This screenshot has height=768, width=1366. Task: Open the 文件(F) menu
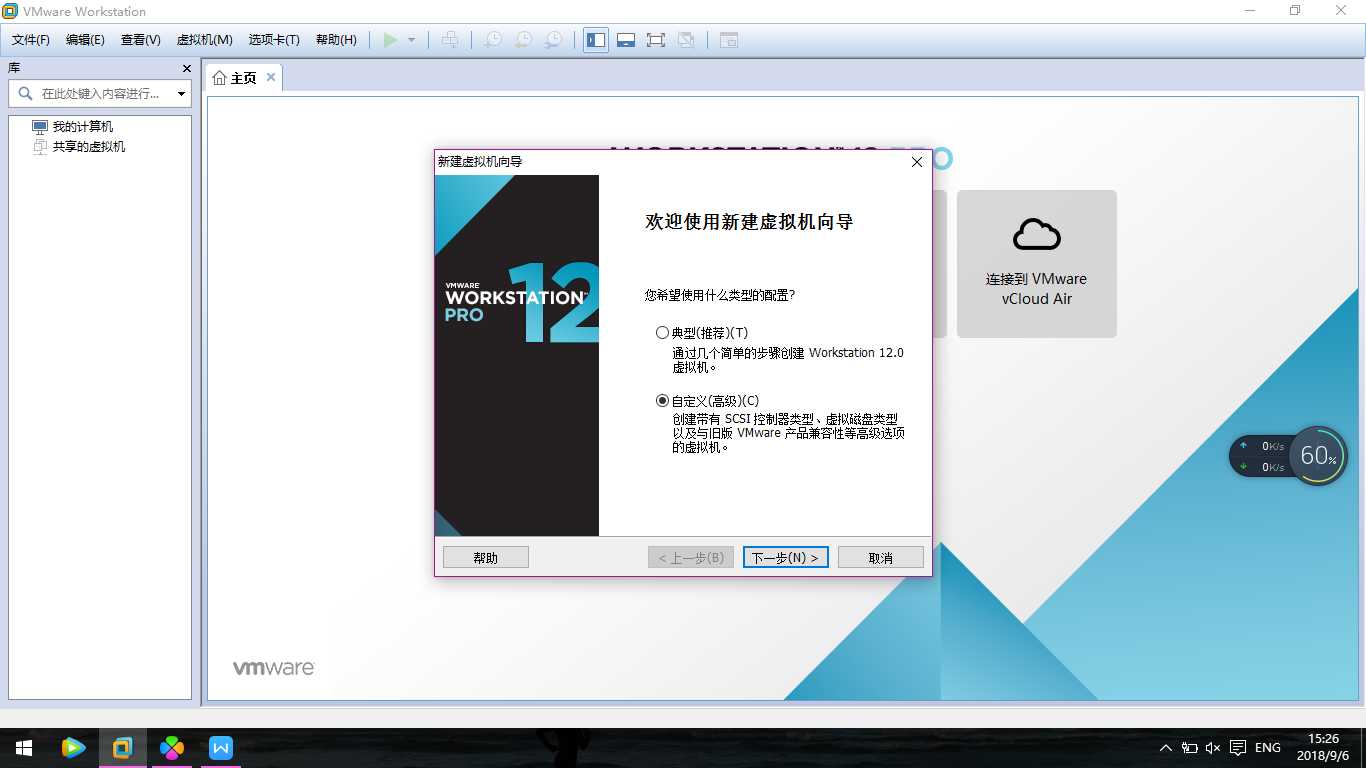(x=31, y=40)
